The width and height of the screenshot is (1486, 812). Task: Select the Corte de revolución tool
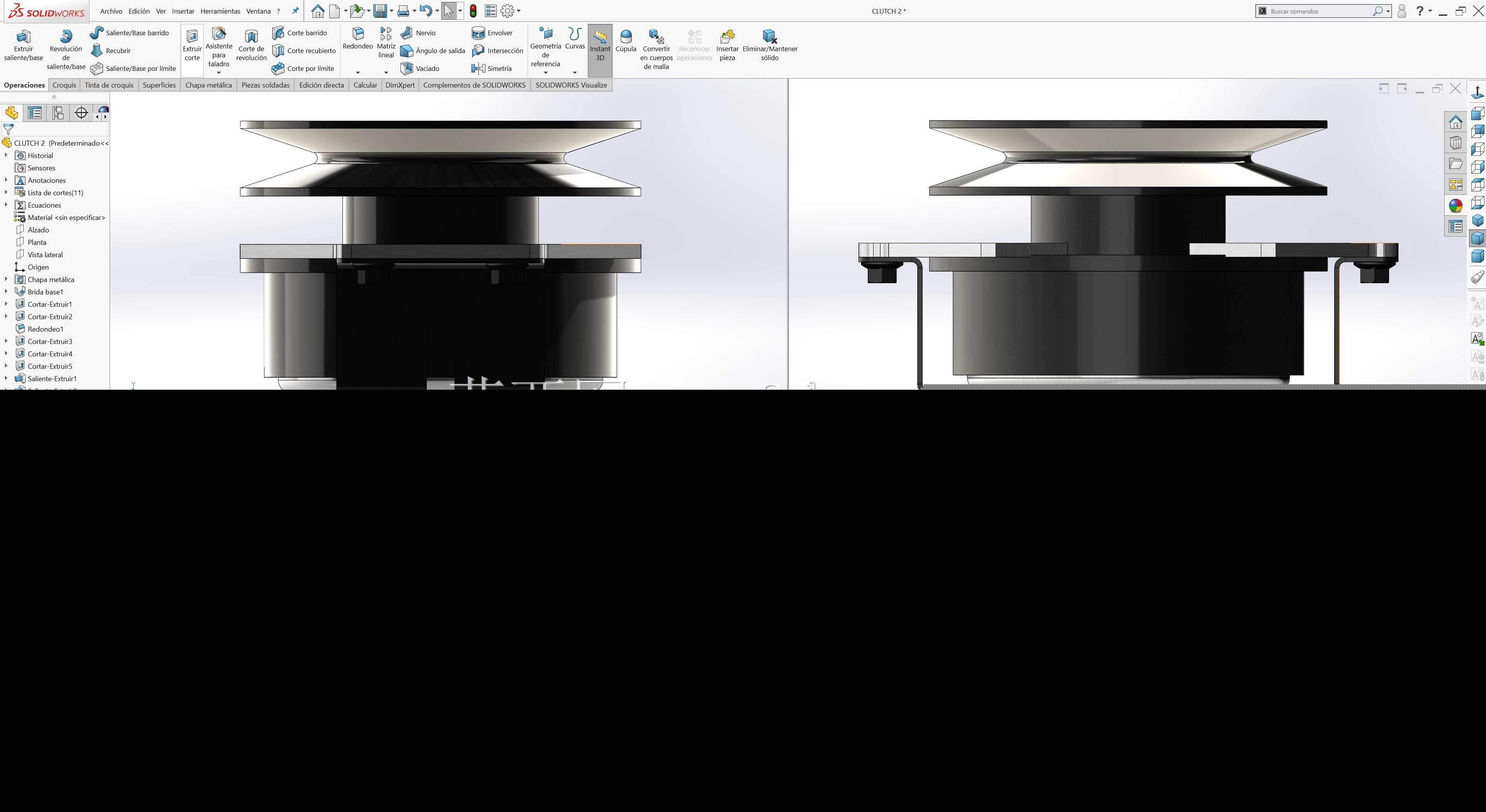(x=251, y=45)
